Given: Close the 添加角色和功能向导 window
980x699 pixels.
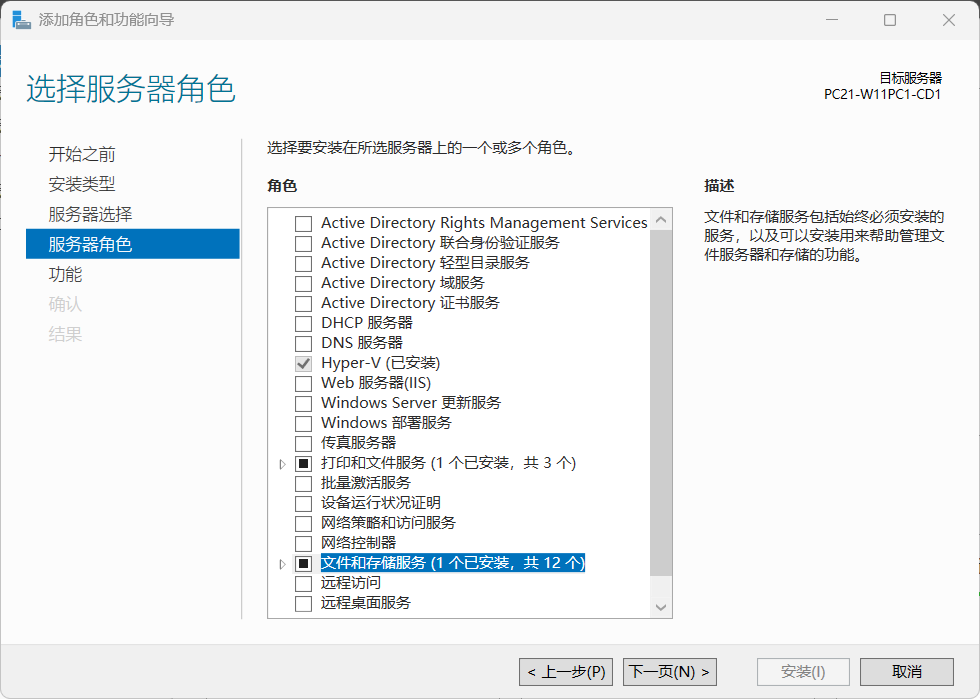Looking at the screenshot, I should pos(949,20).
